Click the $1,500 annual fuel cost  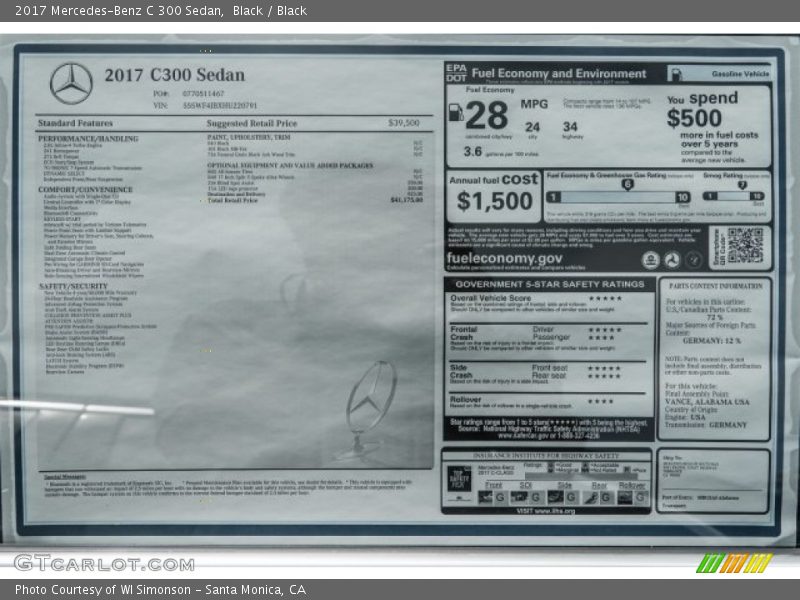coord(494,201)
